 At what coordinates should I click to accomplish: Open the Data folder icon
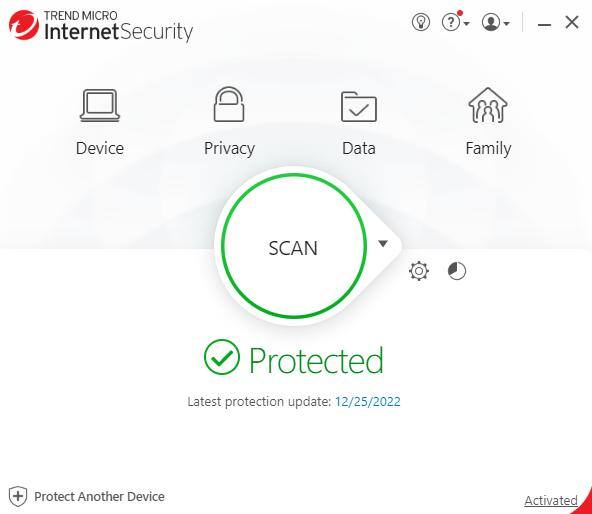tap(359, 107)
